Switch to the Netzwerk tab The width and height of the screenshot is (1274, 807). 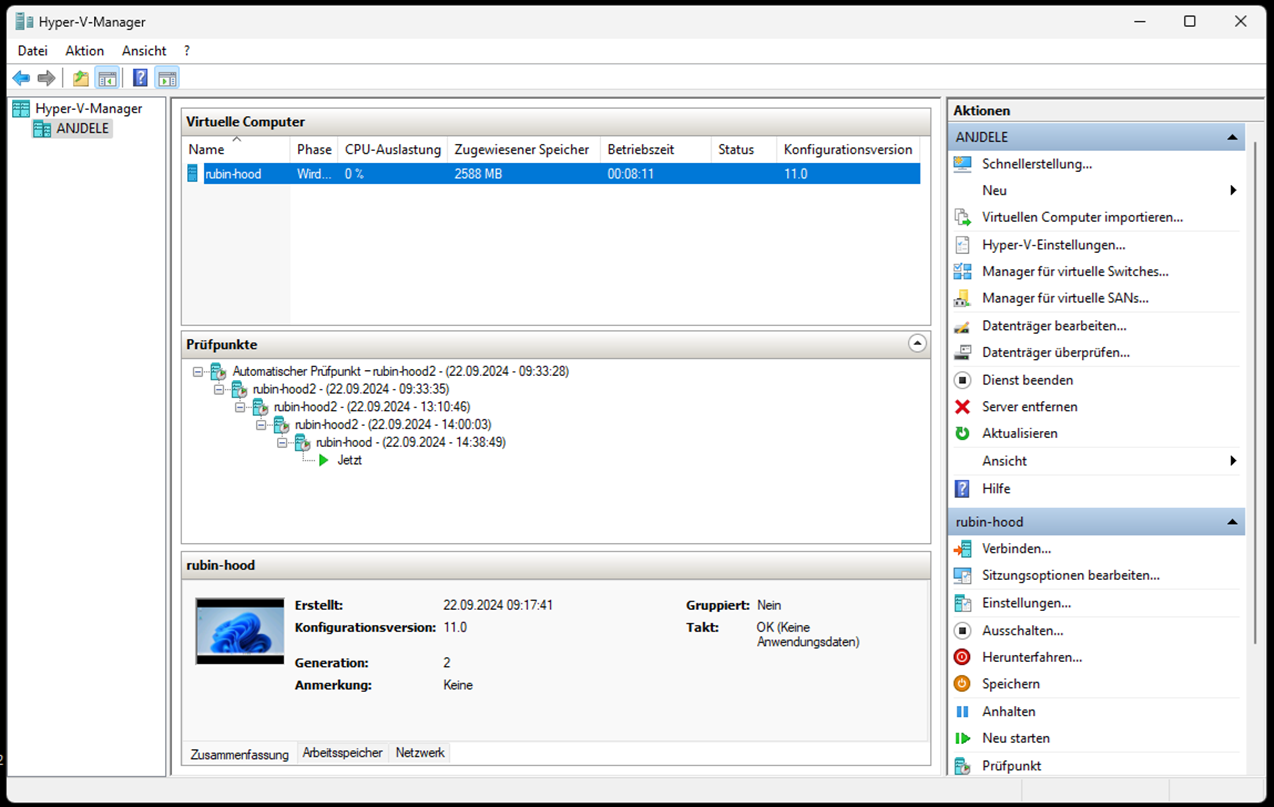pos(420,753)
